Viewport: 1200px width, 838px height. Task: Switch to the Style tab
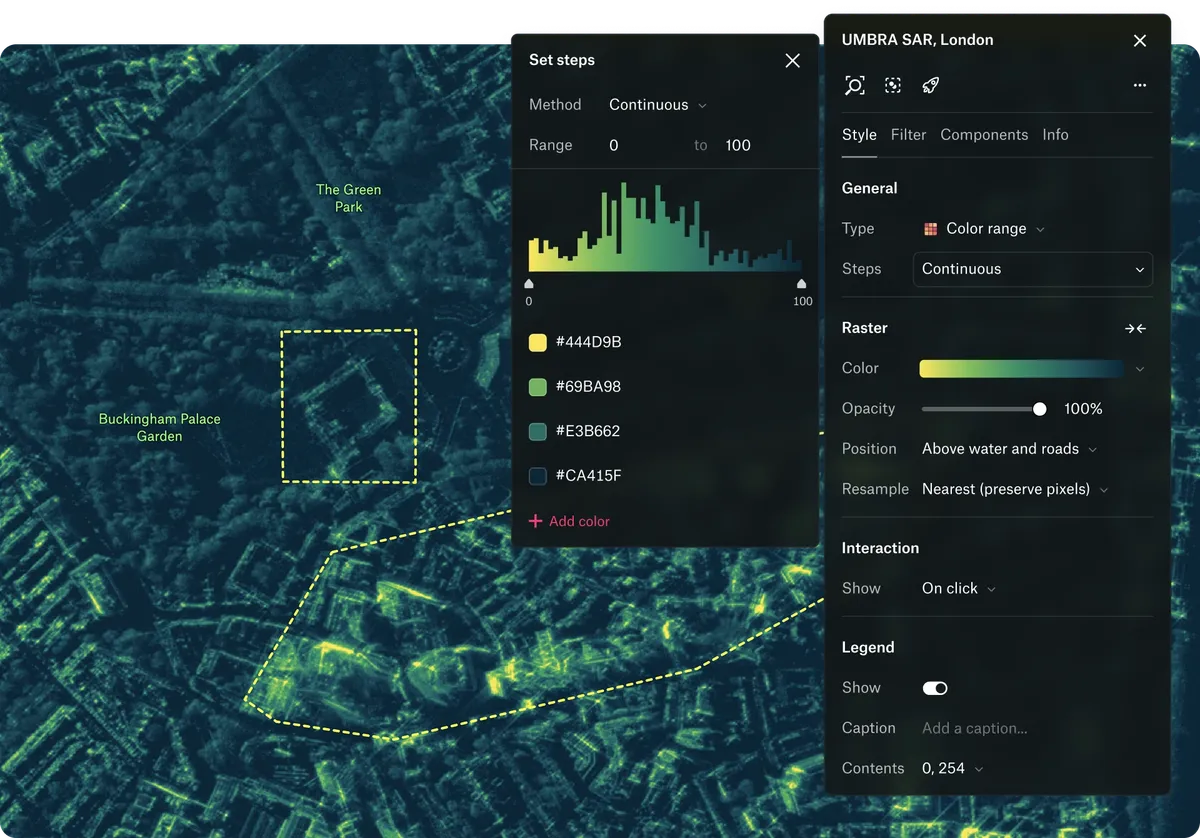click(x=859, y=135)
